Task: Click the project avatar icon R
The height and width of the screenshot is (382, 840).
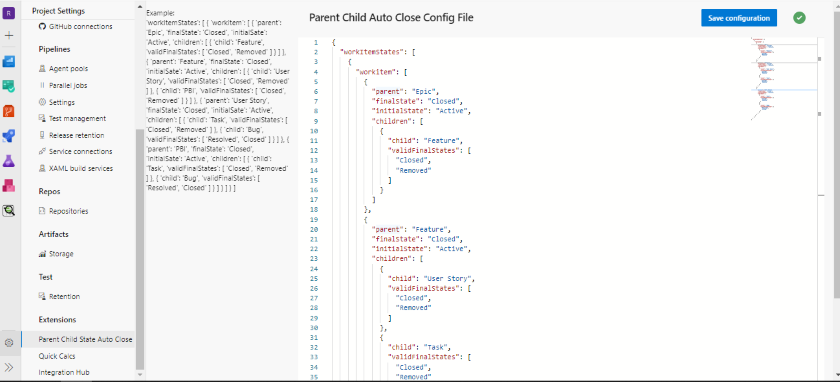Action: [9, 11]
